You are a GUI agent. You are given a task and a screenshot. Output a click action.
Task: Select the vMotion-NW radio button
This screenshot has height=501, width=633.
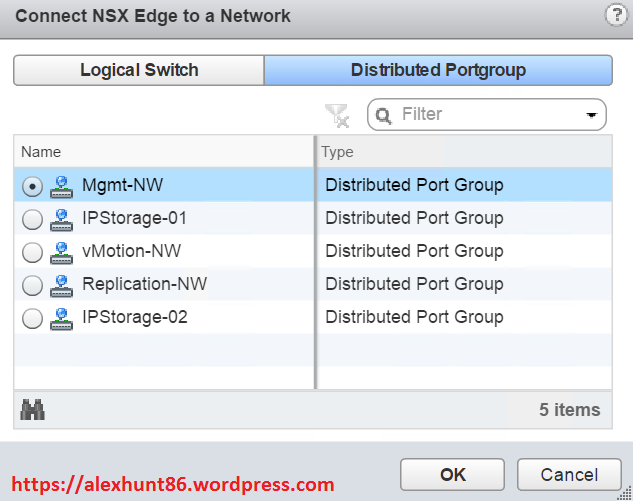coord(32,252)
